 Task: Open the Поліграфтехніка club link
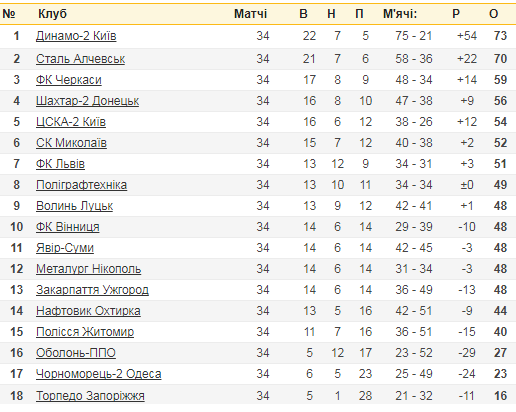(x=81, y=185)
